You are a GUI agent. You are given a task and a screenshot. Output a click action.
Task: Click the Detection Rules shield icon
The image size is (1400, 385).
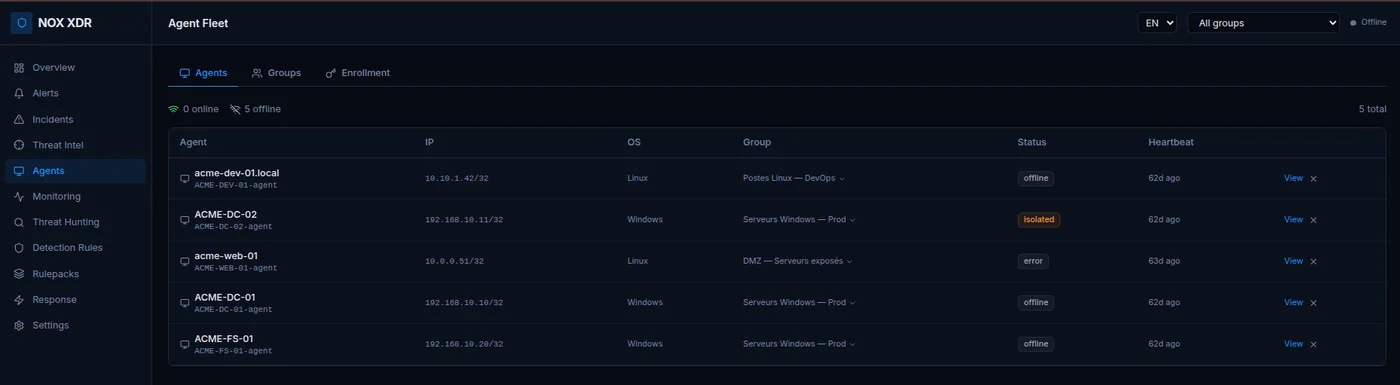pyautogui.click(x=19, y=248)
